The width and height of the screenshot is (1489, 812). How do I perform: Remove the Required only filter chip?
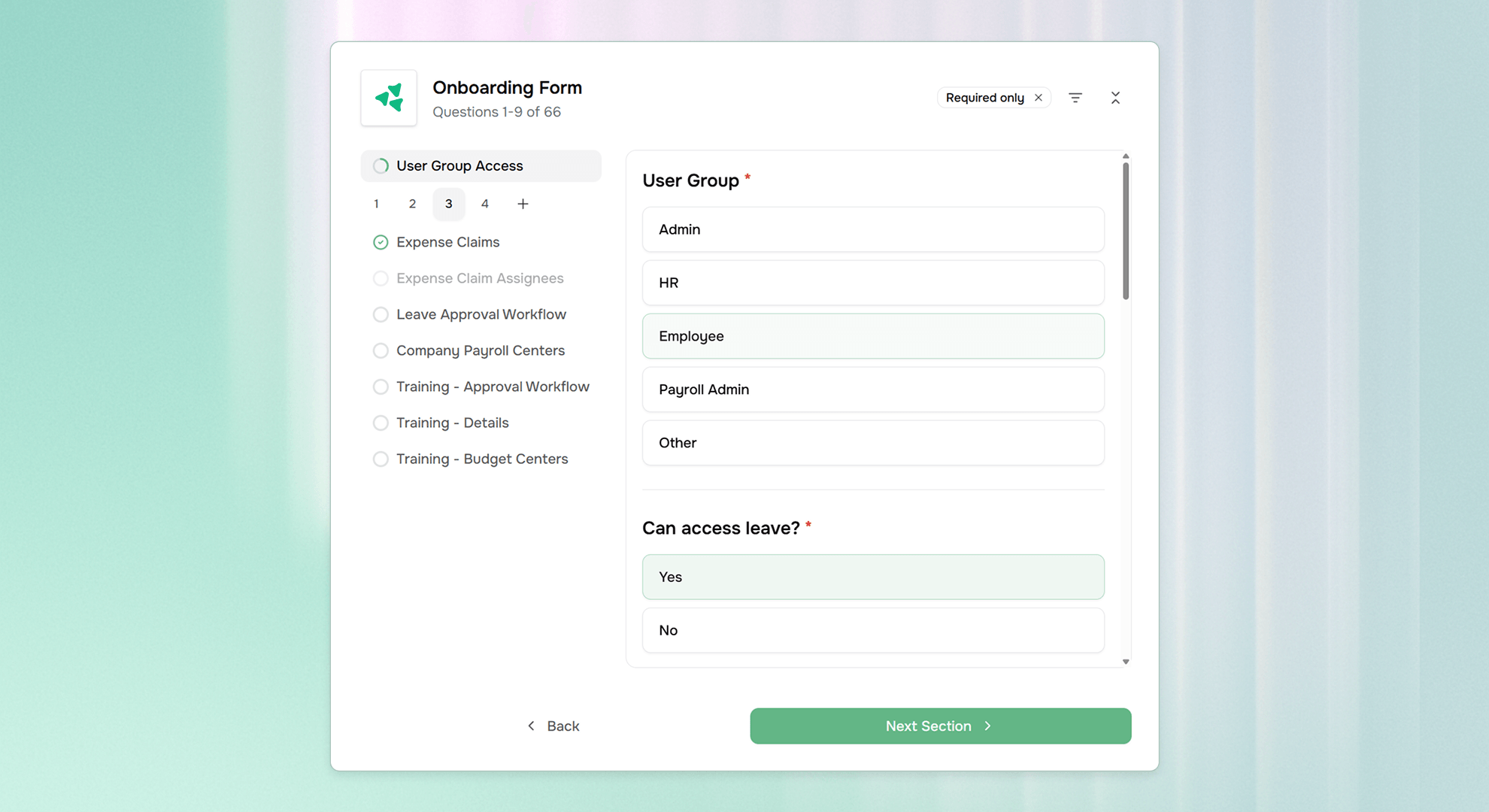click(1038, 97)
